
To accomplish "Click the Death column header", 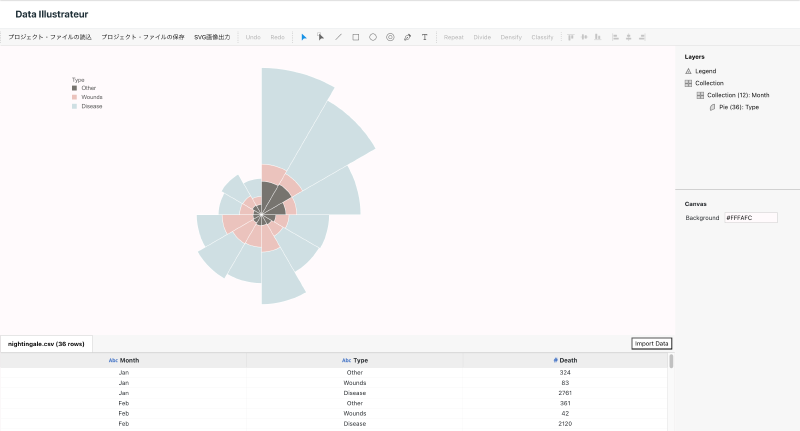I will [x=565, y=361].
